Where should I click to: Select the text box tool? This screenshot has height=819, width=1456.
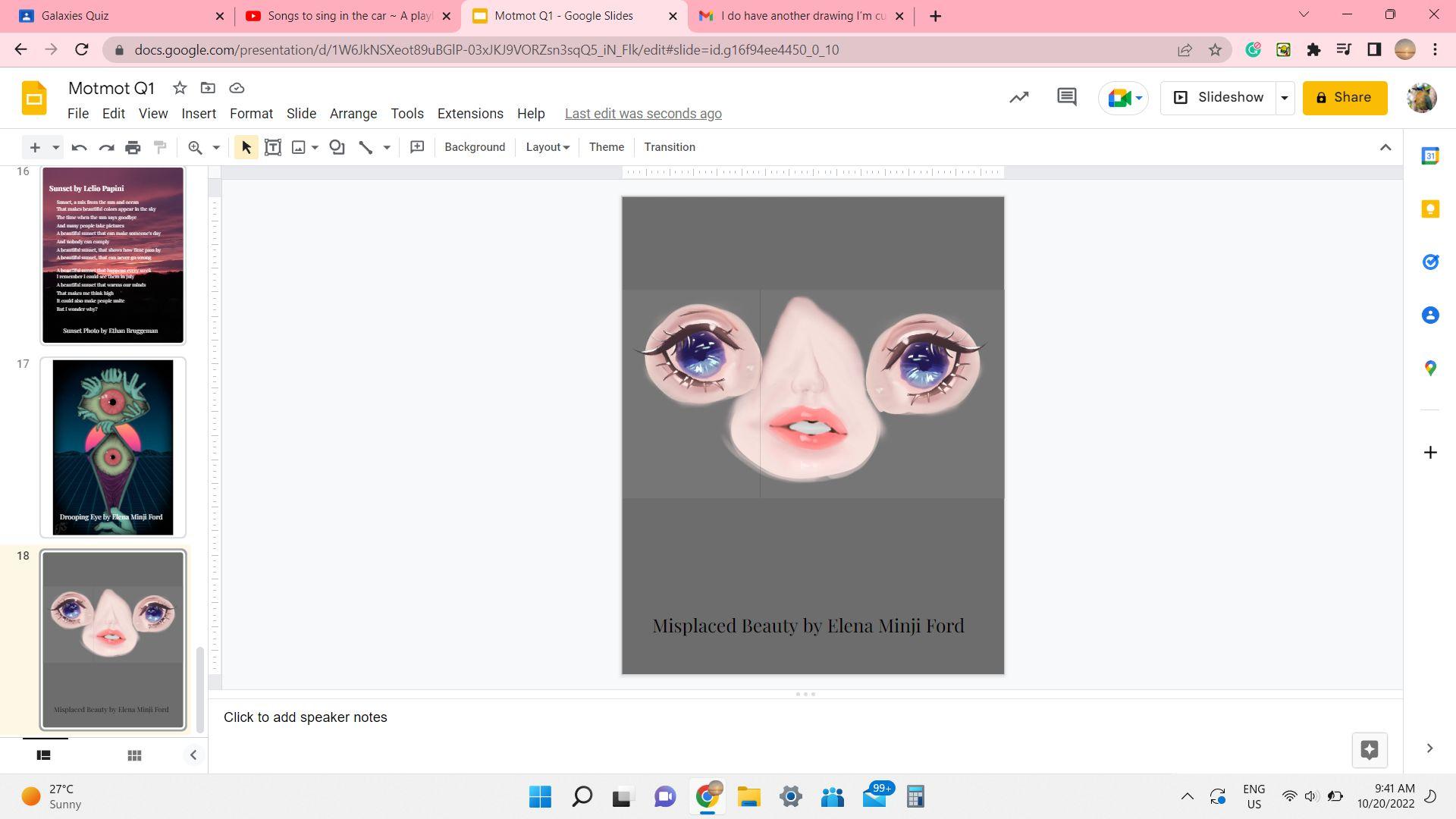[x=273, y=147]
